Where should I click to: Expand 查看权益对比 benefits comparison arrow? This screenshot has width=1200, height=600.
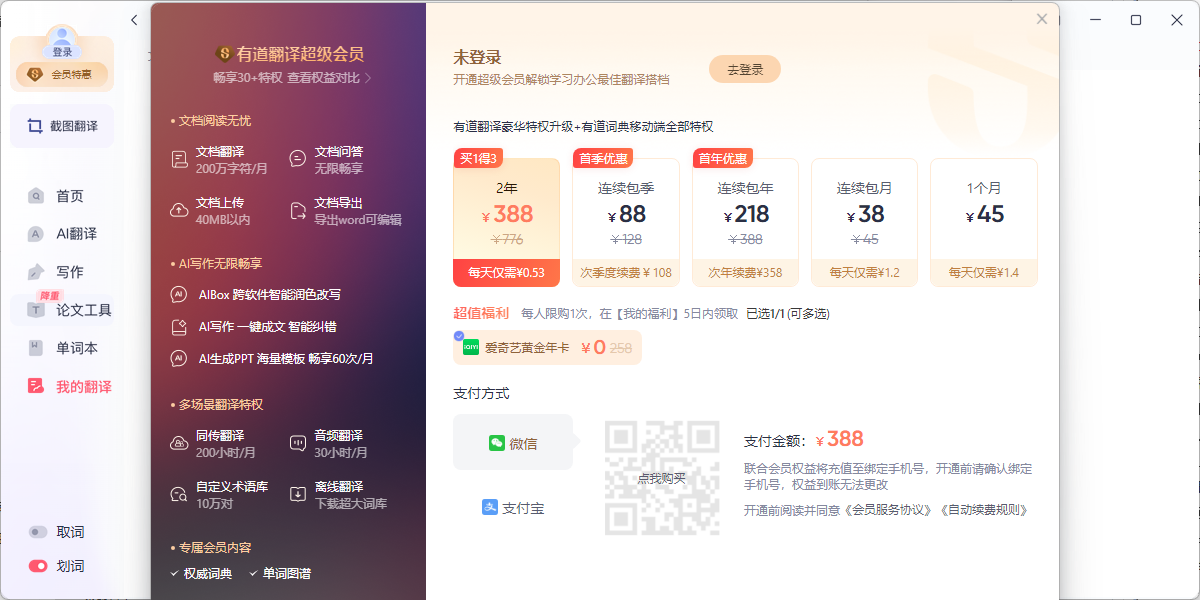pyautogui.click(x=368, y=77)
